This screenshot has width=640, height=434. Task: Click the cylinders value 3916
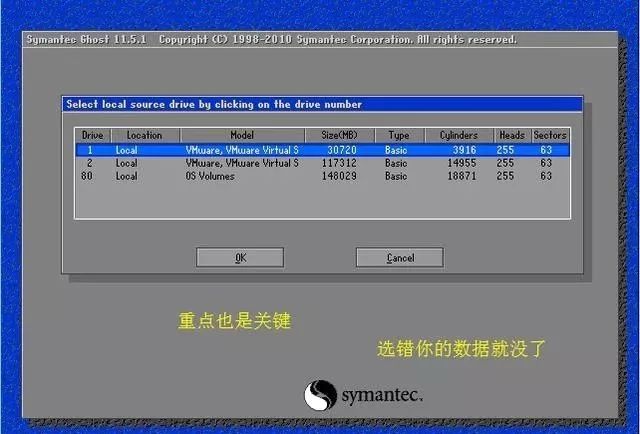(x=464, y=150)
